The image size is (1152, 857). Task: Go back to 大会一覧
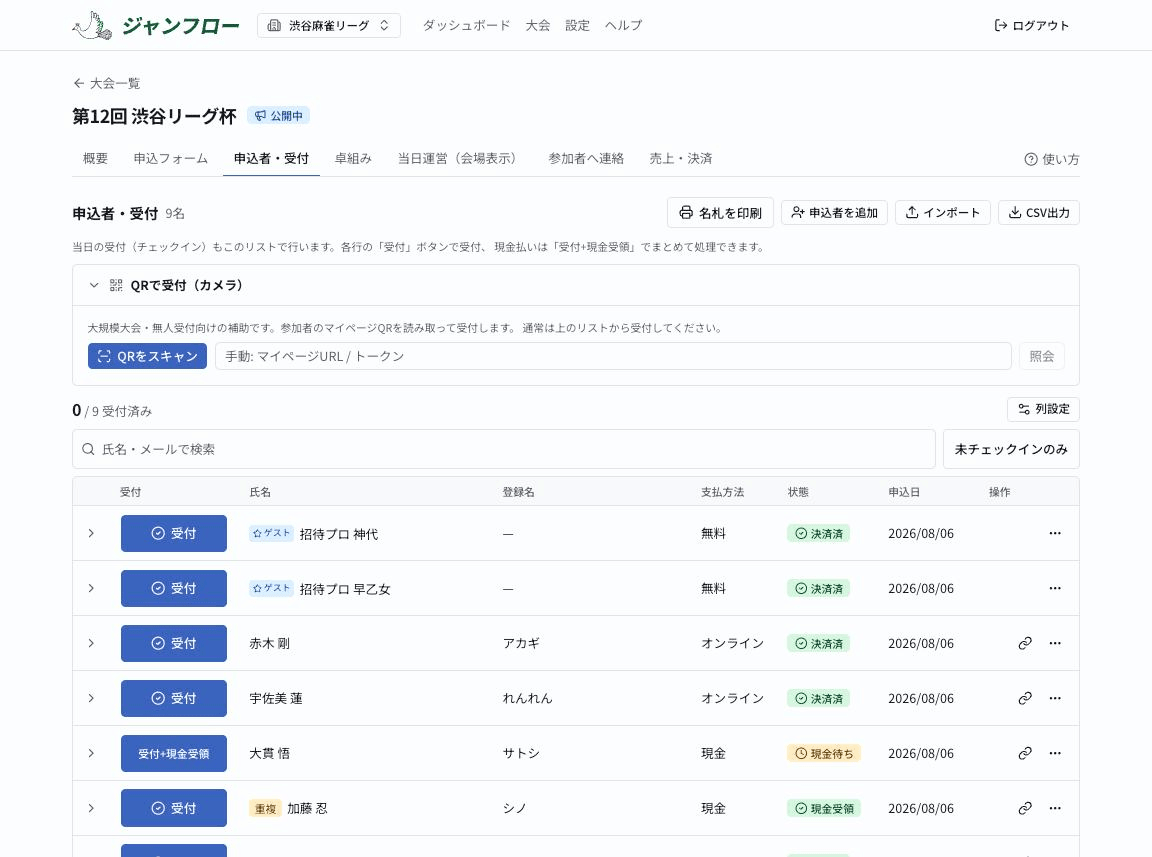point(107,83)
